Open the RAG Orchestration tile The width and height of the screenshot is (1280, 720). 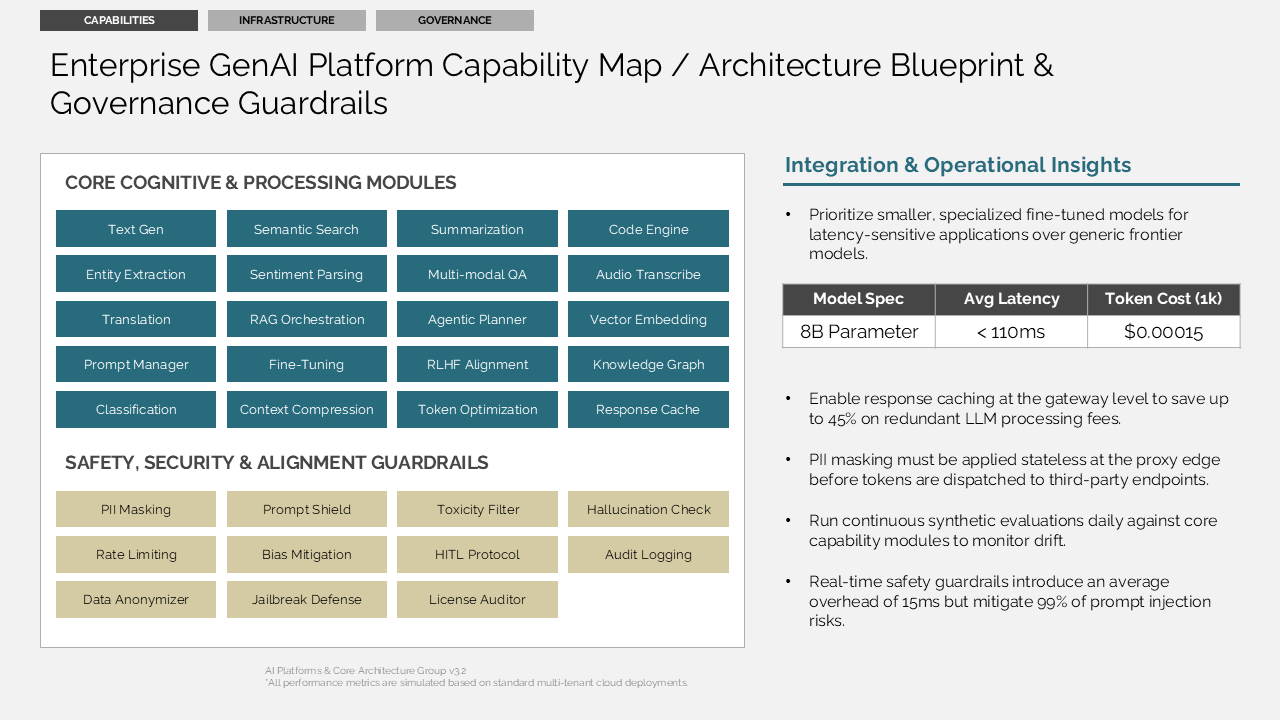point(307,319)
